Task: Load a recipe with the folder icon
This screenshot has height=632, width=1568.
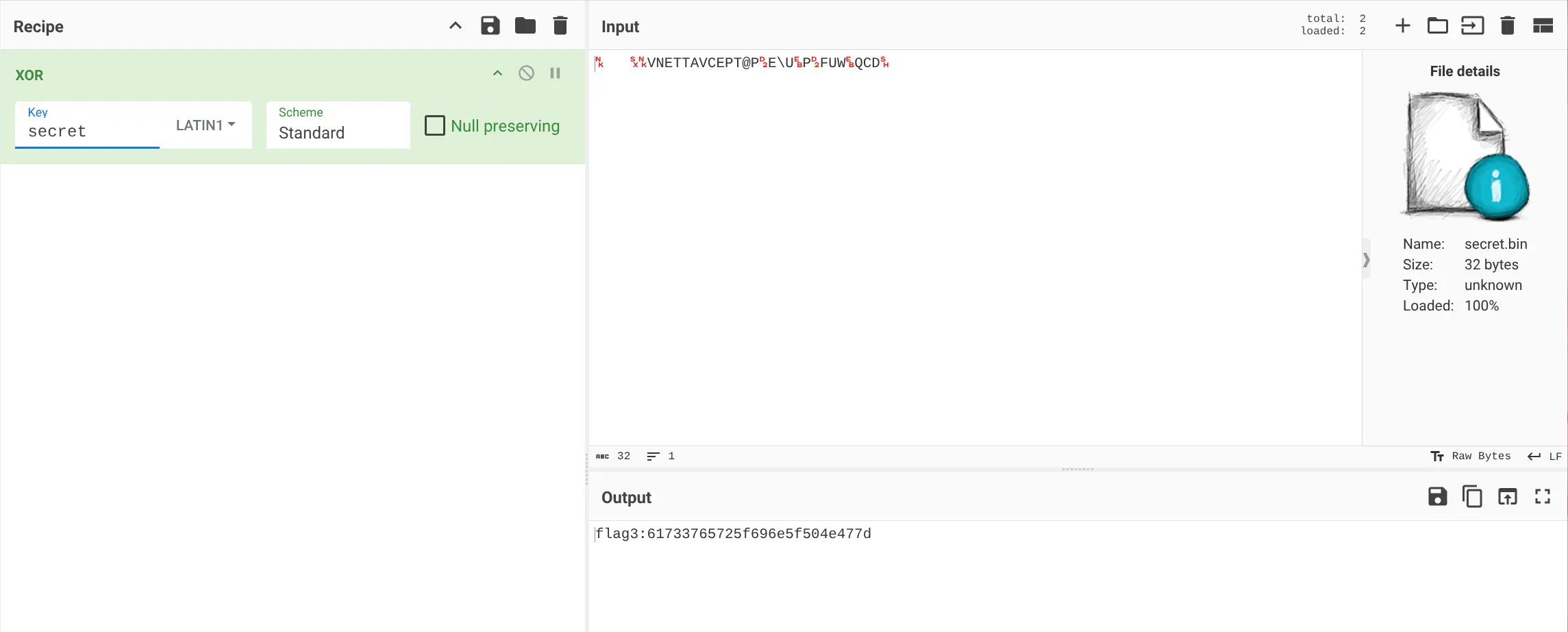Action: [x=525, y=26]
